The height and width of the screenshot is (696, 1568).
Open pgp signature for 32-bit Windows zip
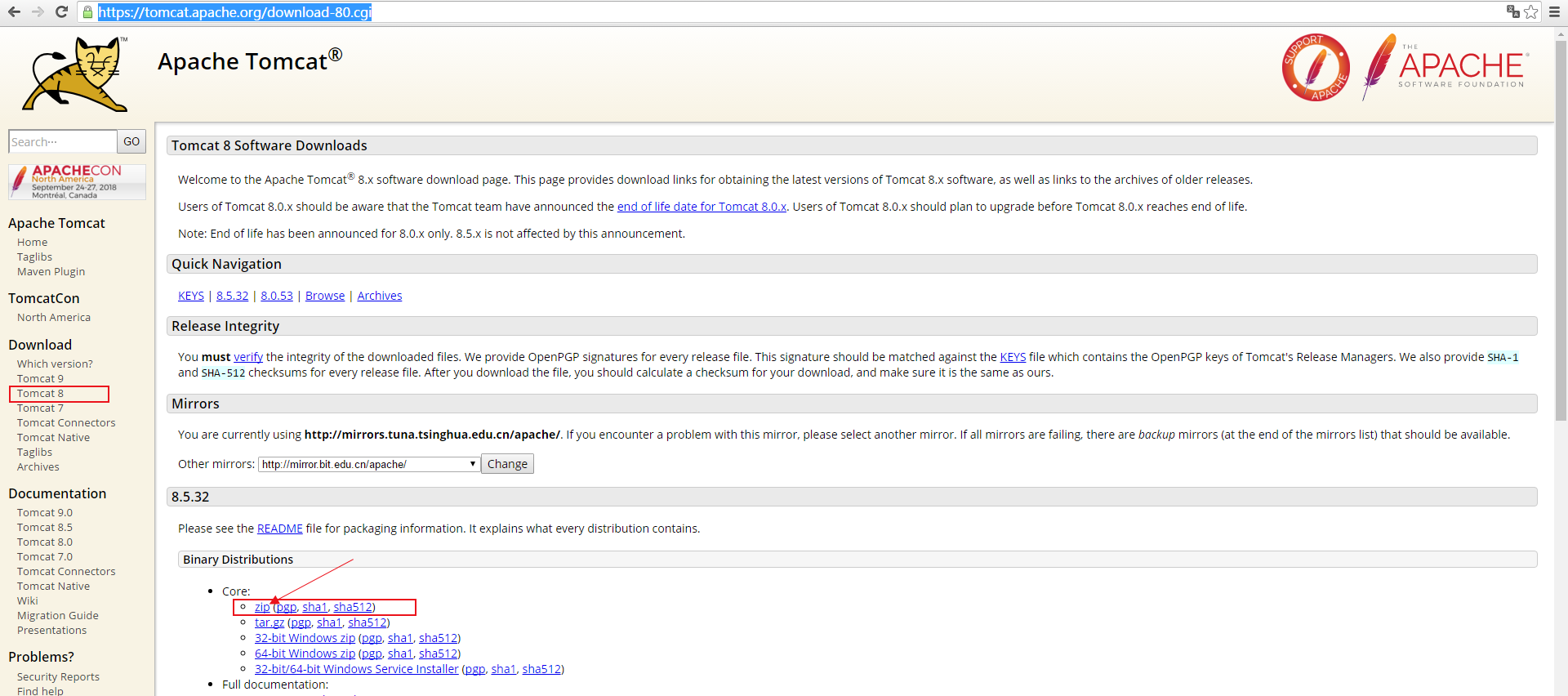(372, 638)
